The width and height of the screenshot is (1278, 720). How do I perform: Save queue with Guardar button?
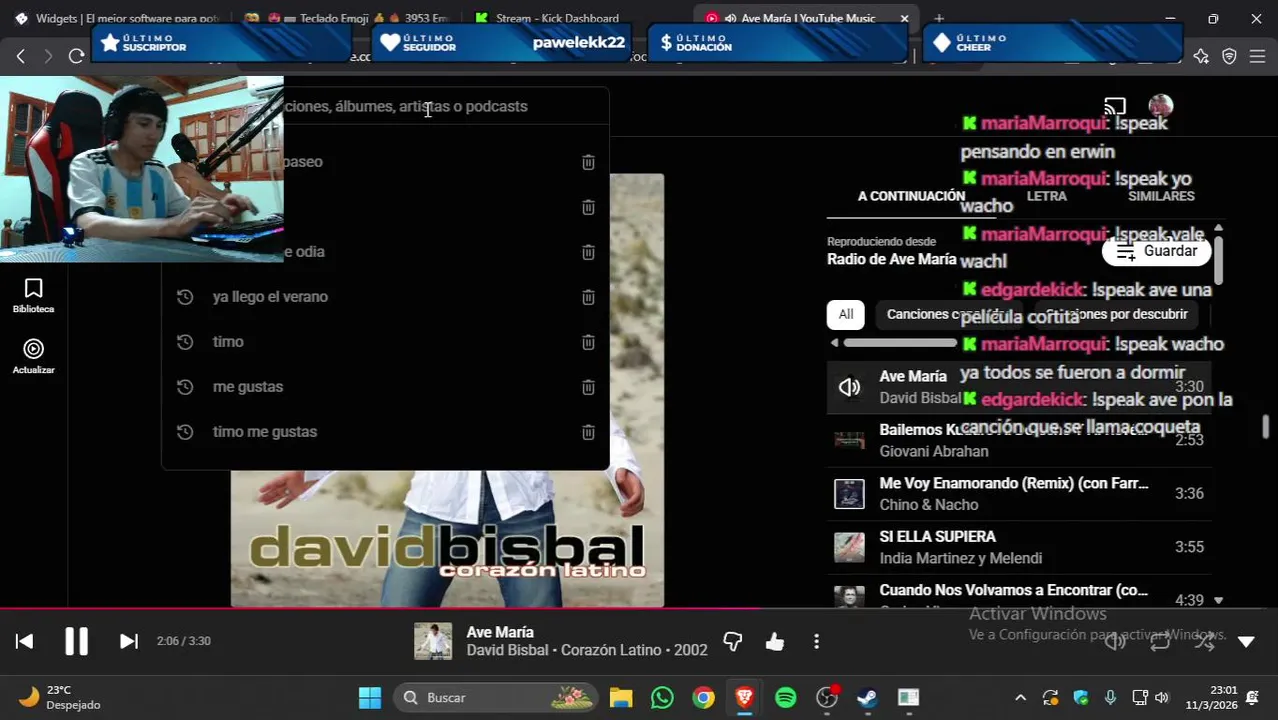1157,251
